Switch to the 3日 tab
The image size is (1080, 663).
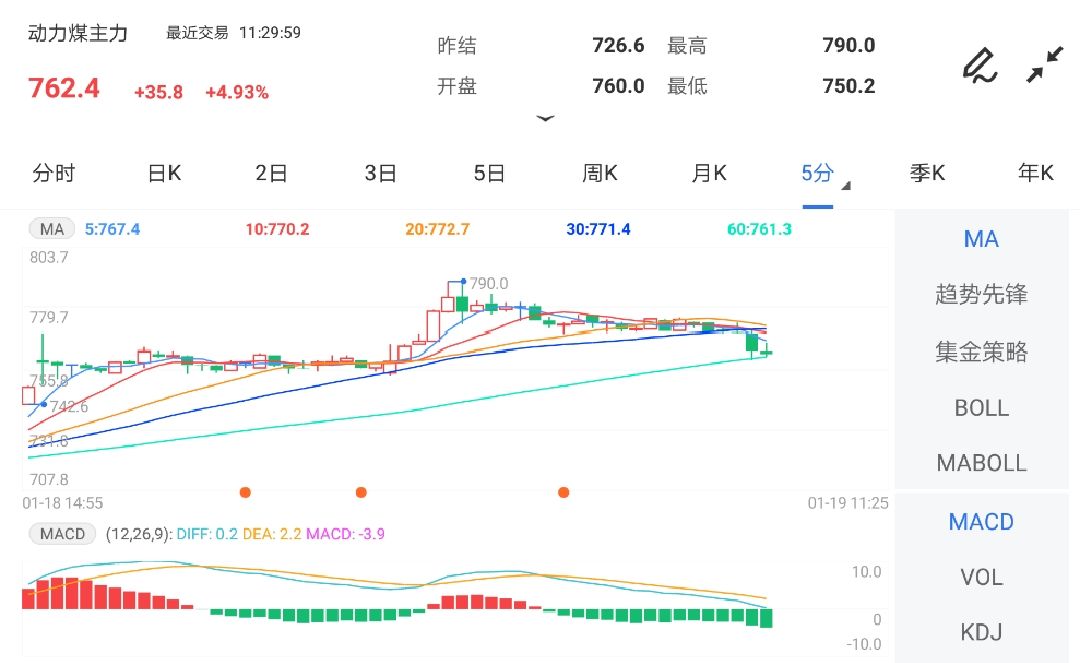coord(380,173)
